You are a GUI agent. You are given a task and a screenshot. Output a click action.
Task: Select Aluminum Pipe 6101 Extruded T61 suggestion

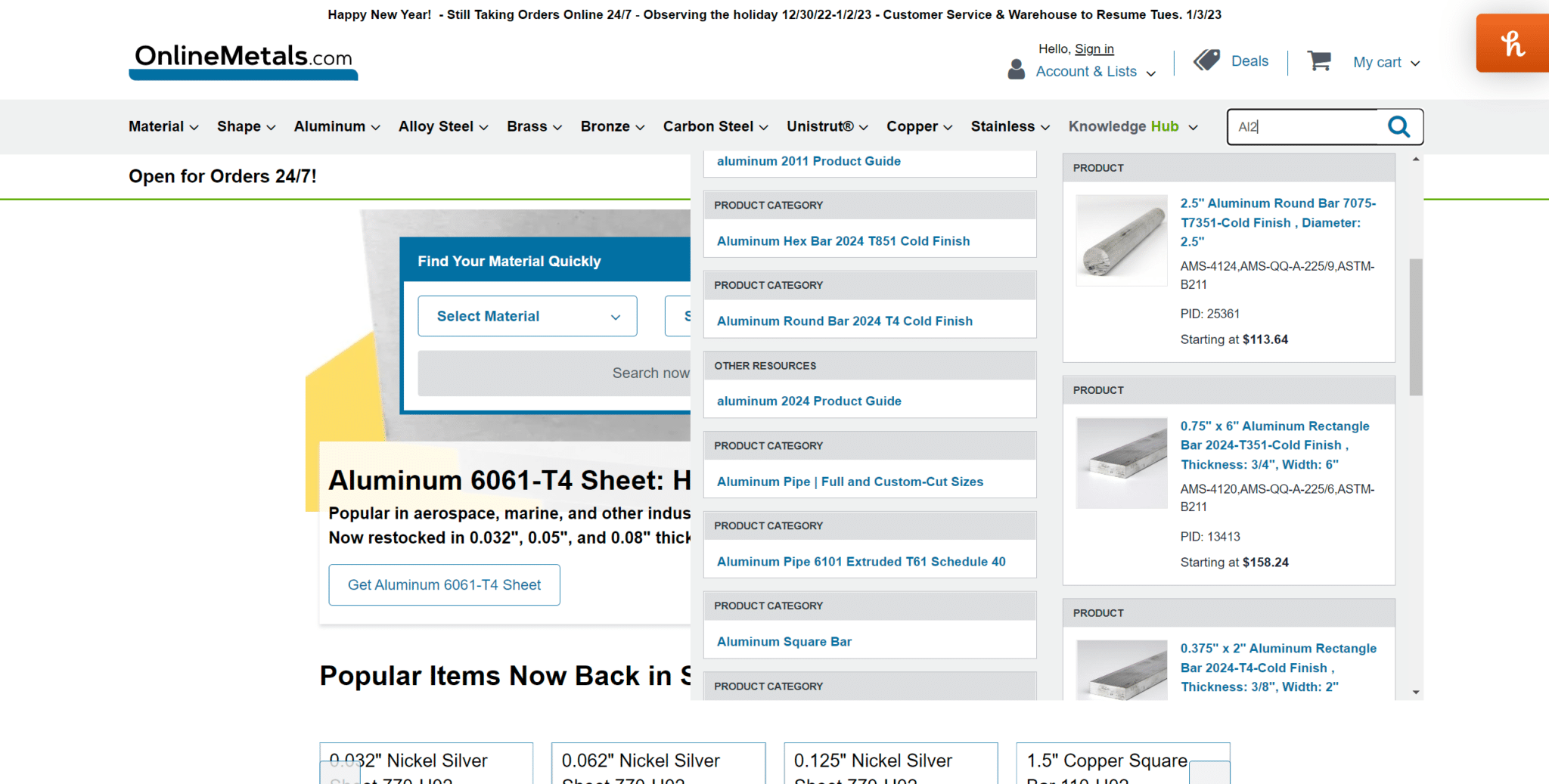(861, 562)
